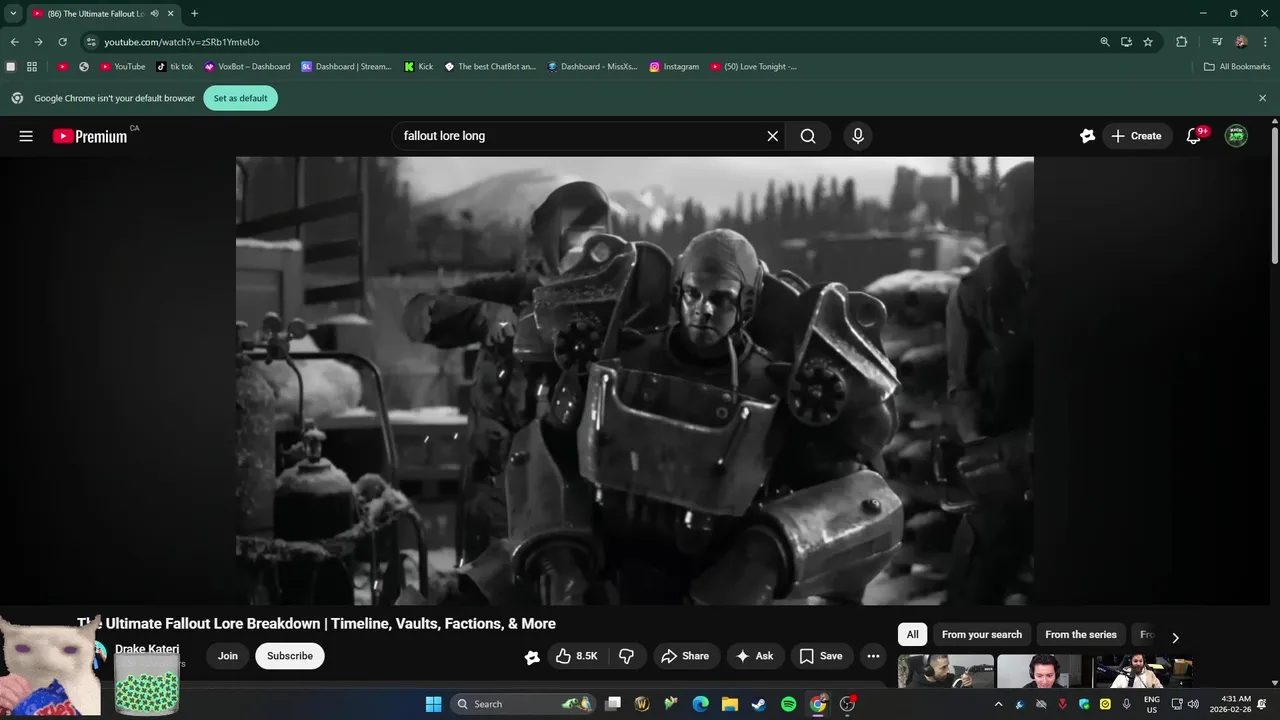Like the video with 8.5K likes
Viewport: 1280px width, 720px height.
(576, 656)
